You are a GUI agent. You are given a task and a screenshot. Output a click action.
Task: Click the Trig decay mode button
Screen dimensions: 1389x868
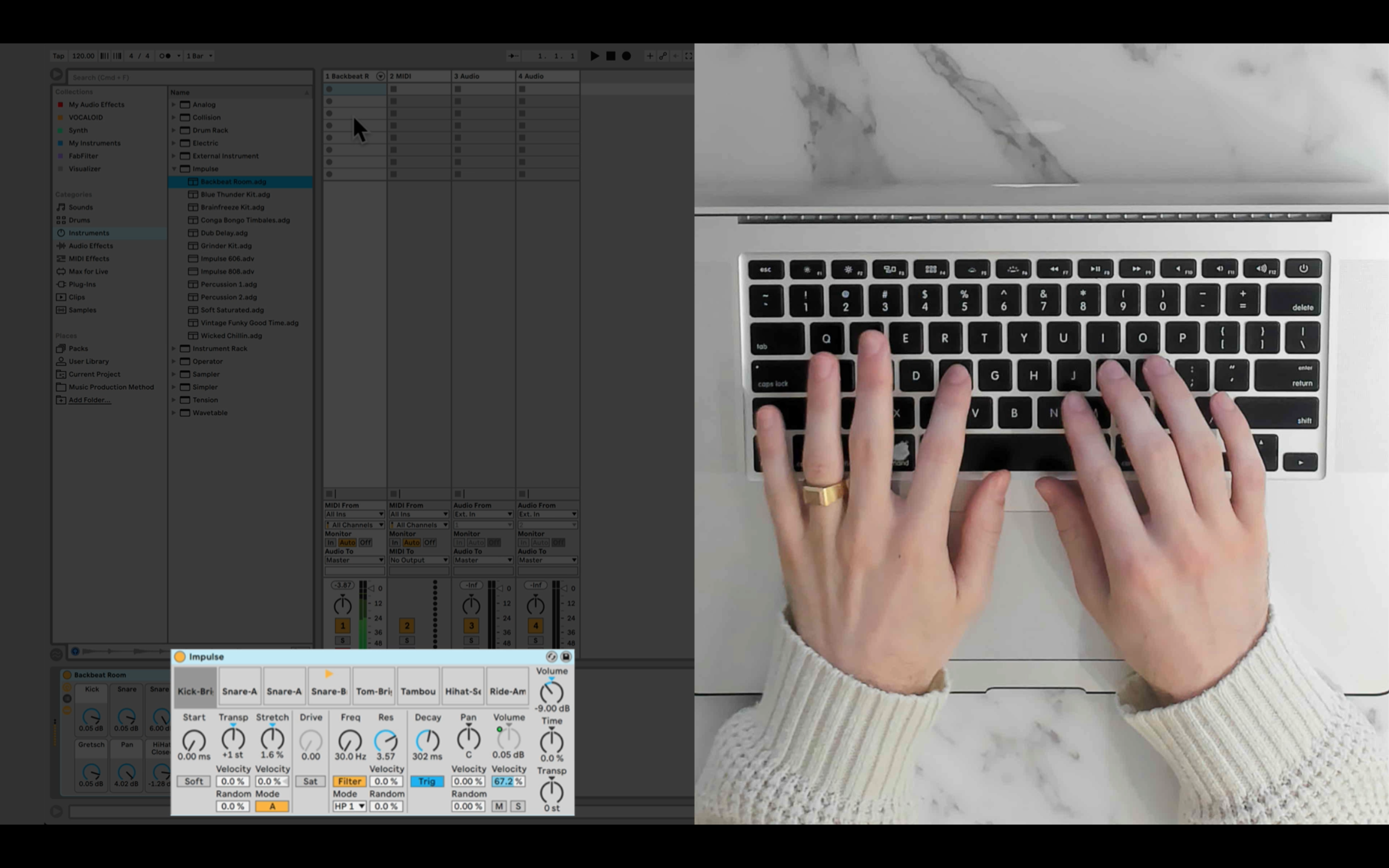426,781
